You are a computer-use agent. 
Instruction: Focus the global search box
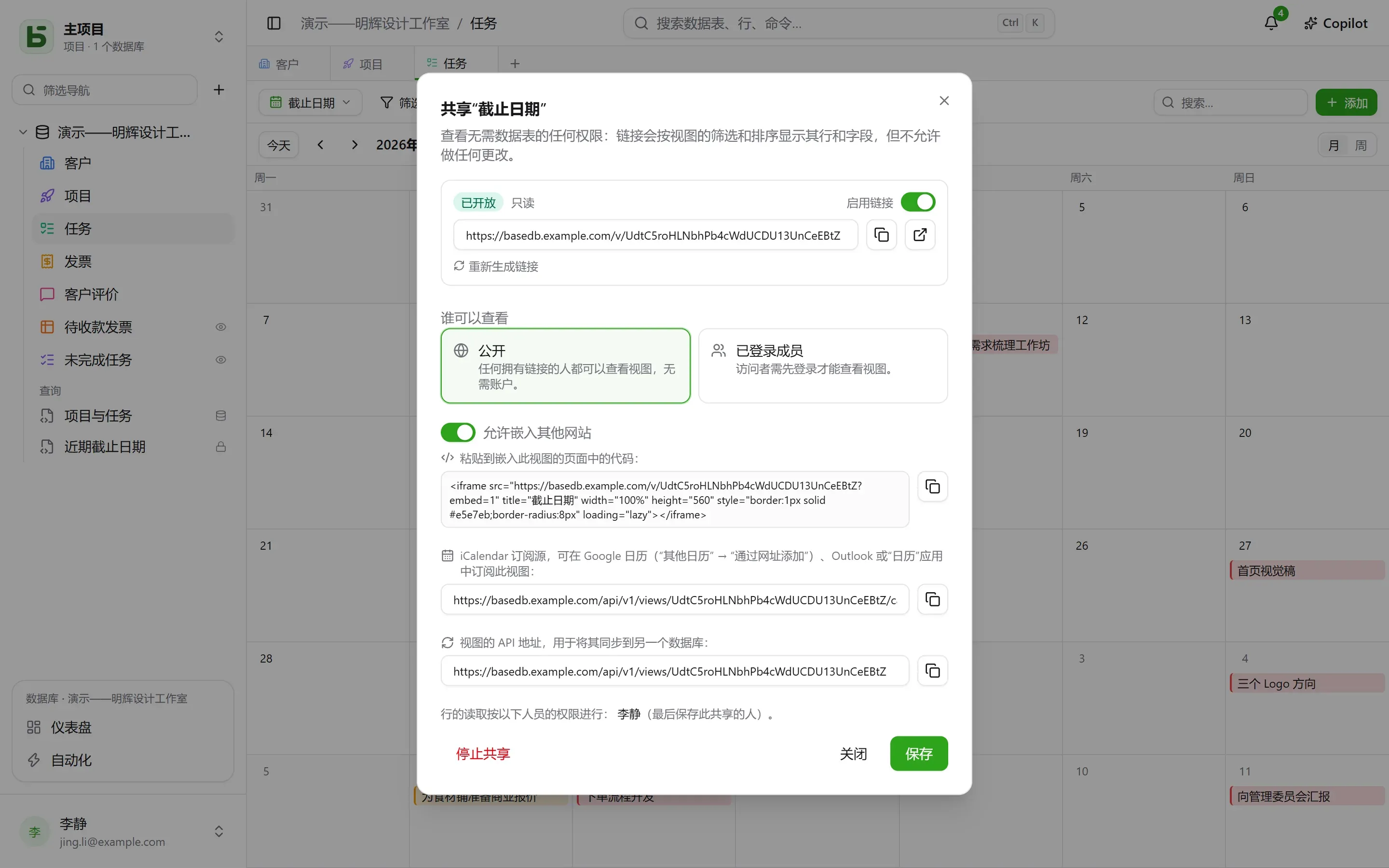click(x=839, y=24)
